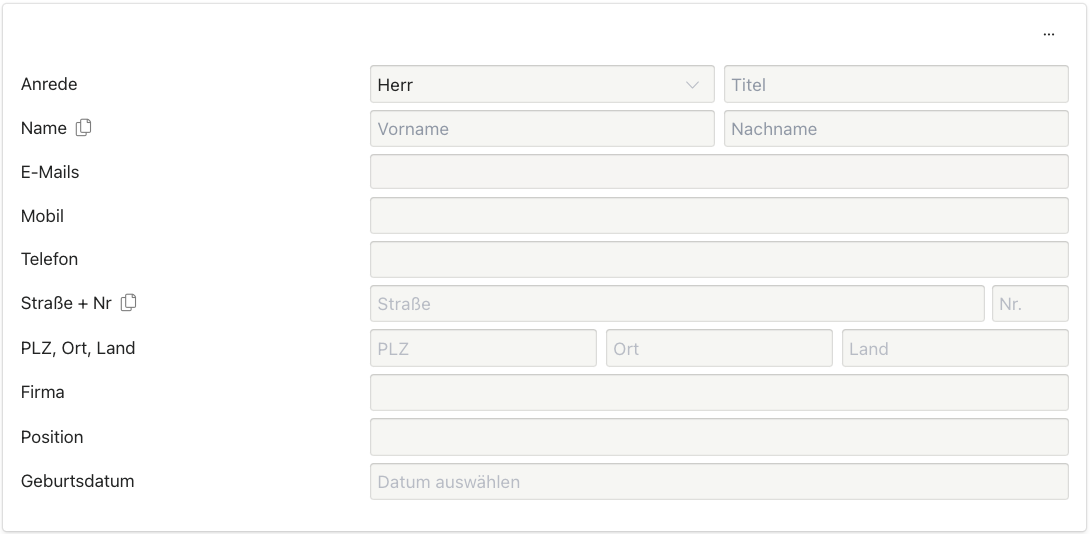This screenshot has width=1090, height=534.
Task: Click the Land country field
Action: [954, 348]
